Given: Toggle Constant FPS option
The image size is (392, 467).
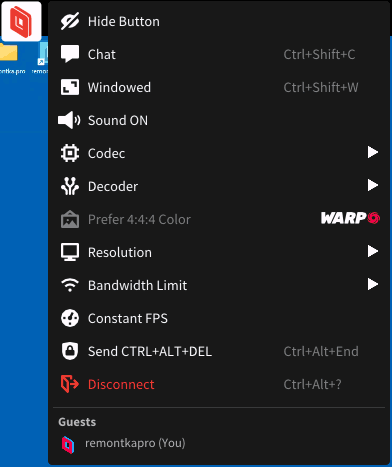Looking at the screenshot, I should click(219, 318).
